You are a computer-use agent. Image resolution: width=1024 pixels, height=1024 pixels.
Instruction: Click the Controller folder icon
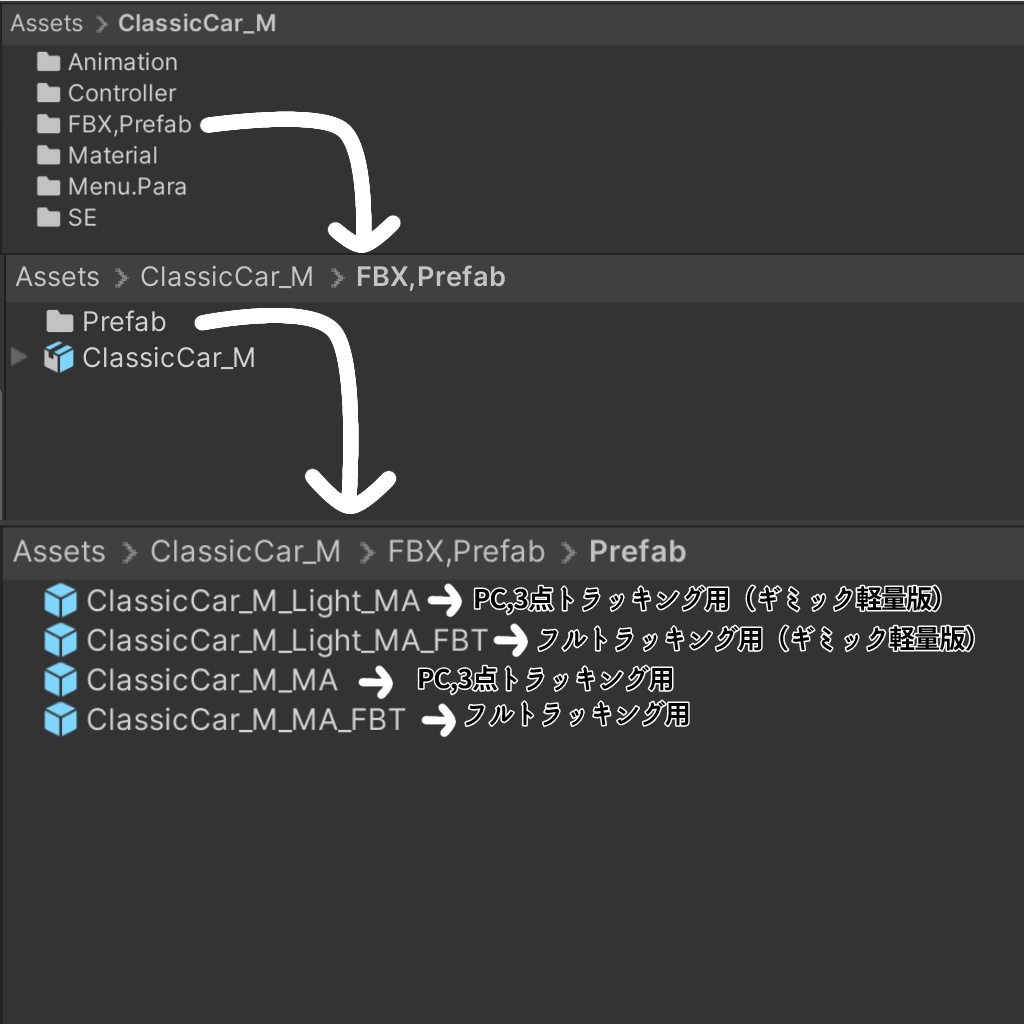pos(49,93)
